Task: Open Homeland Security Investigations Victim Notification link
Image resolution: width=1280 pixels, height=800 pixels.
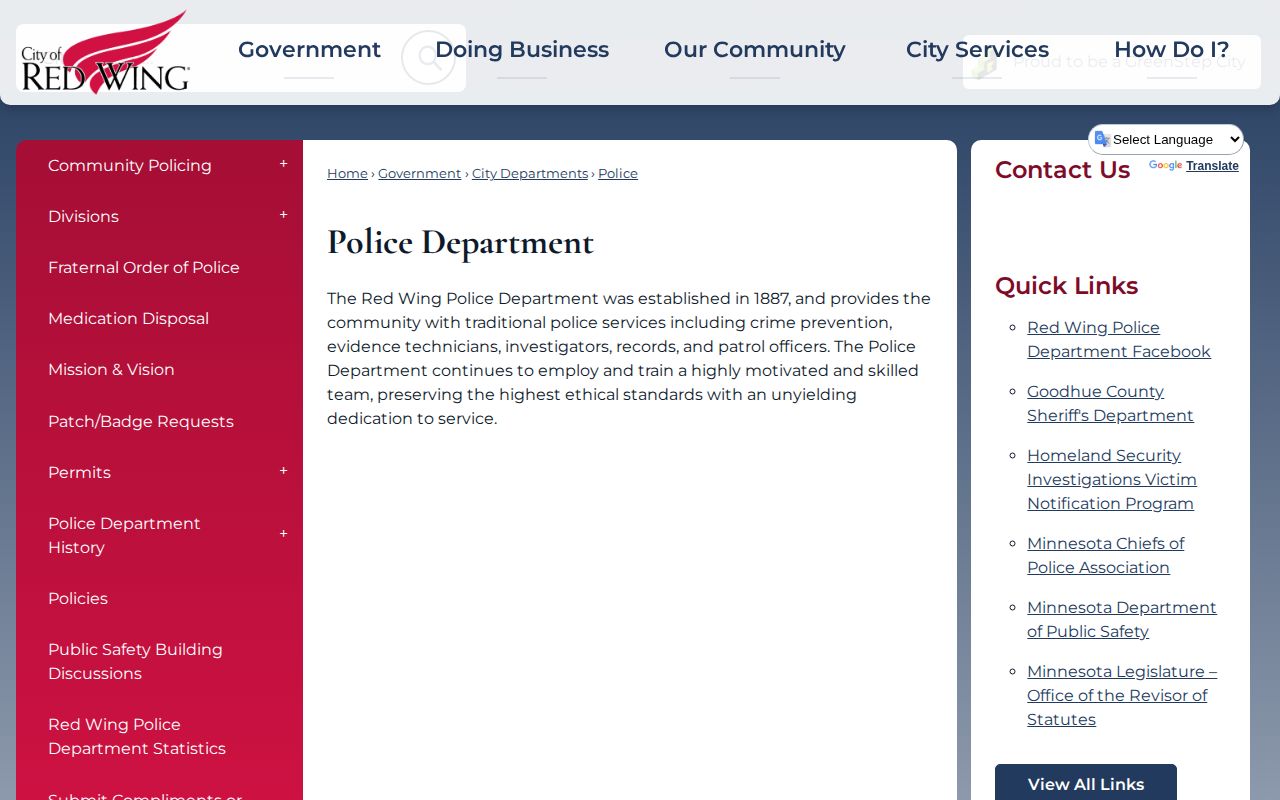Action: 1112,480
